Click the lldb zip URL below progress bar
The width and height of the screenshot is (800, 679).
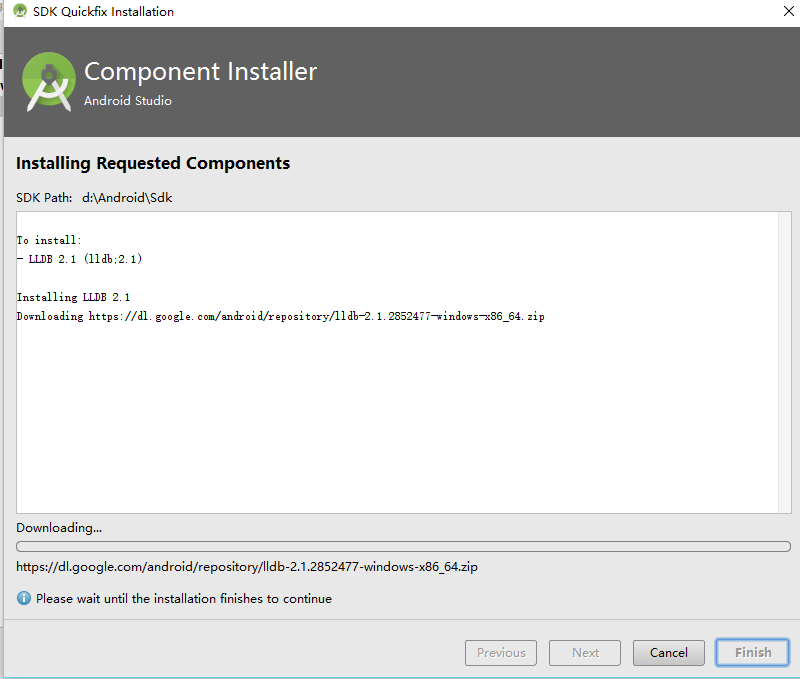tap(247, 567)
